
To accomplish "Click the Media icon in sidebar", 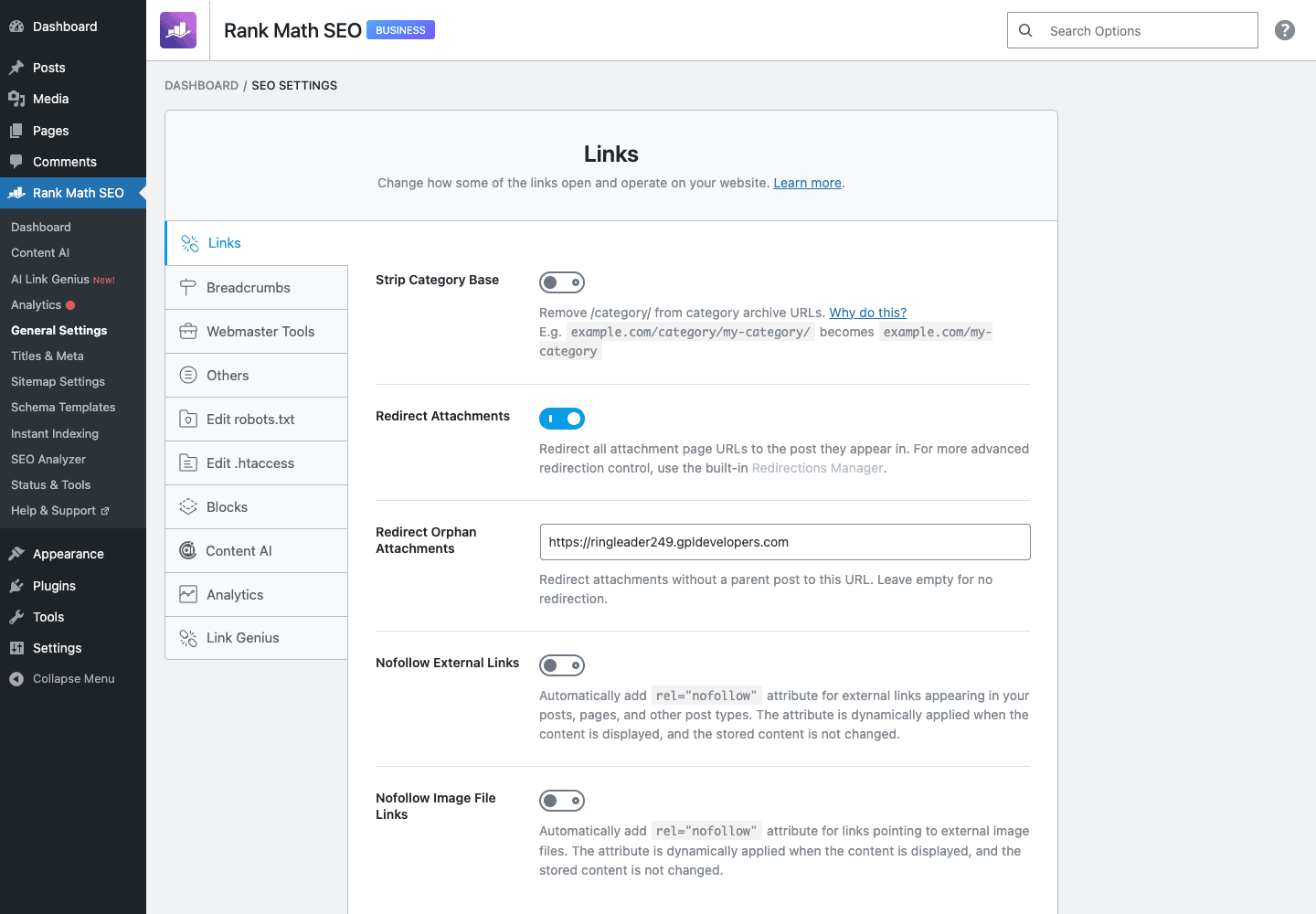I will [x=16, y=99].
